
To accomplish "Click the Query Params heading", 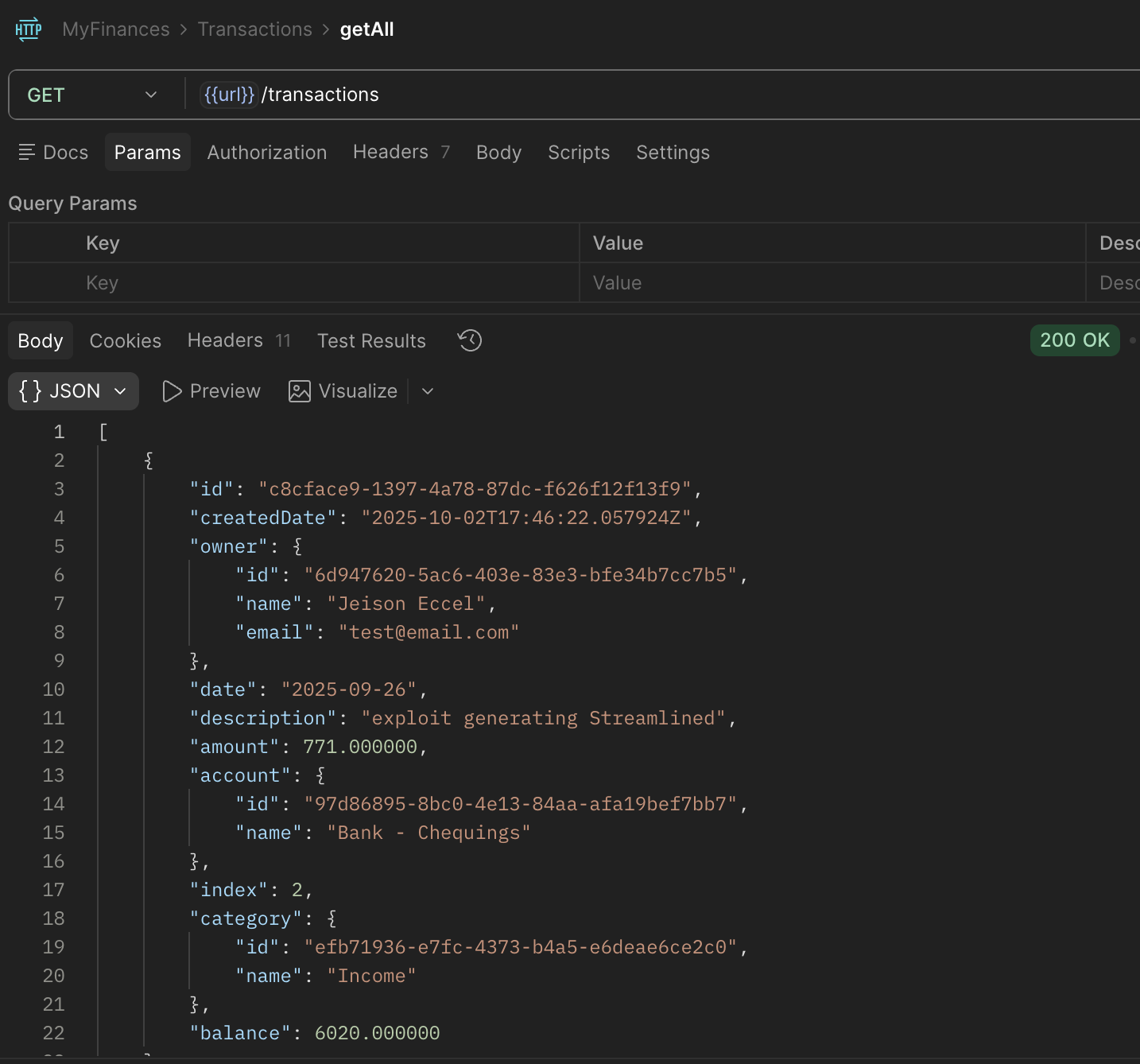I will [72, 204].
